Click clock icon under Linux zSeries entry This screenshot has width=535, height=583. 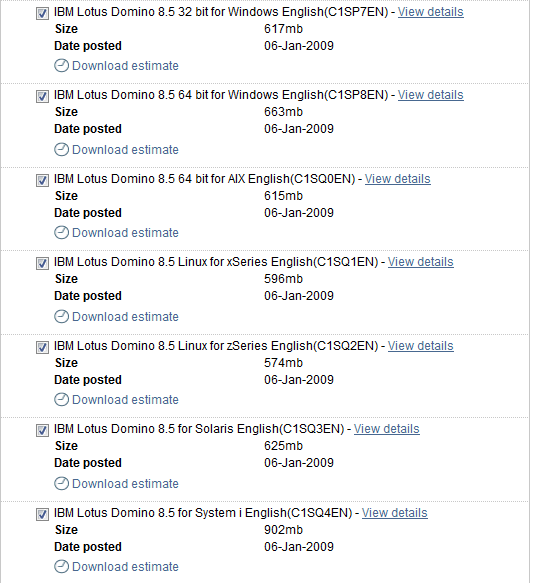click(x=61, y=399)
